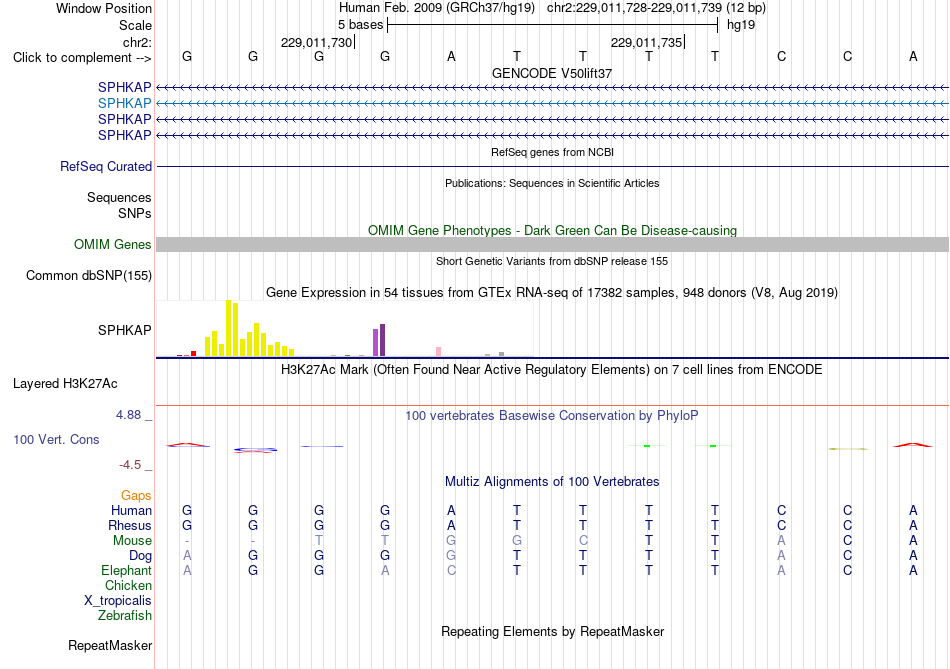The height and width of the screenshot is (669, 950).
Task: Select the Mouse alignment row label
Action: (132, 541)
